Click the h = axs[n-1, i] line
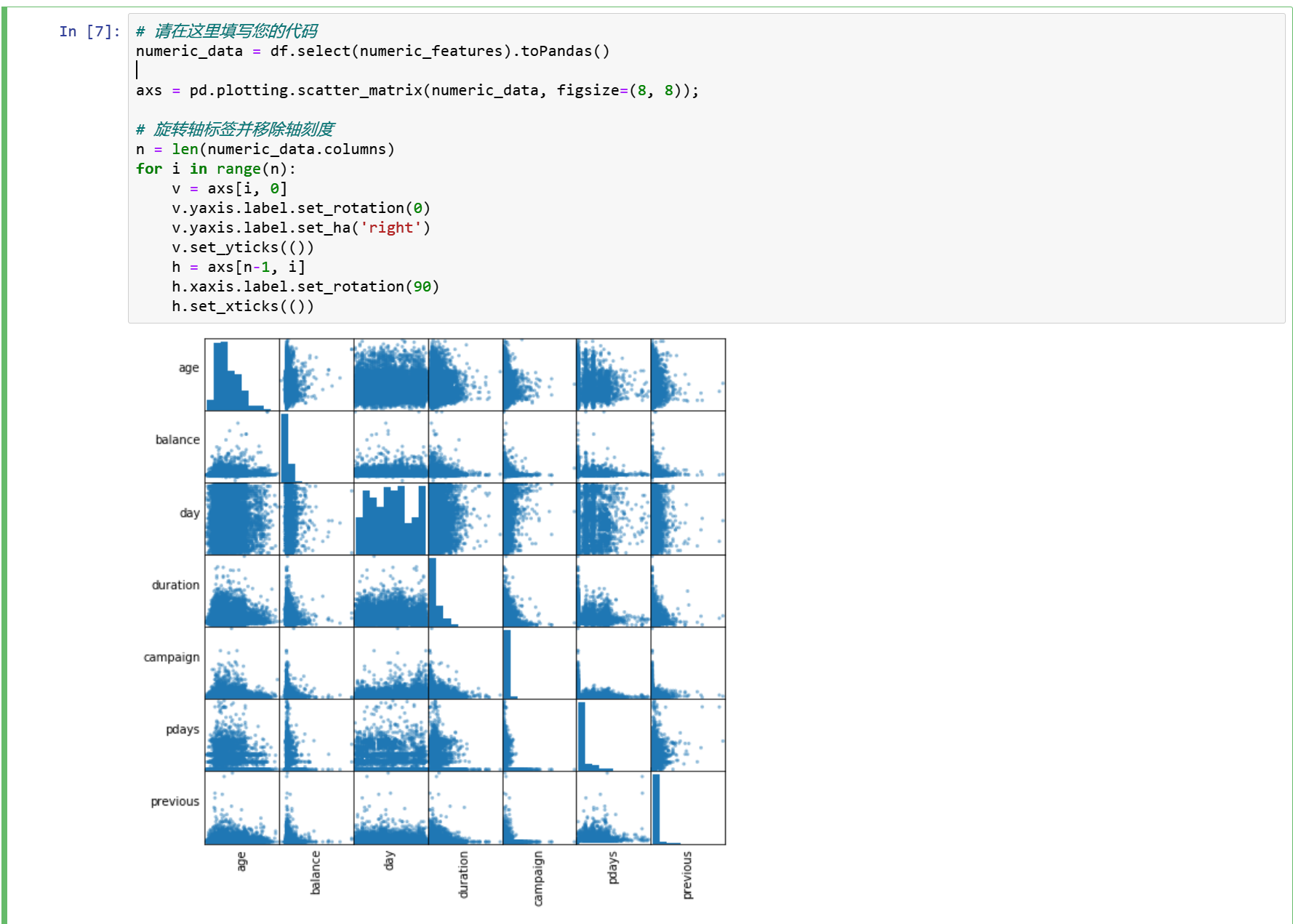The height and width of the screenshot is (924, 1293). point(239,267)
